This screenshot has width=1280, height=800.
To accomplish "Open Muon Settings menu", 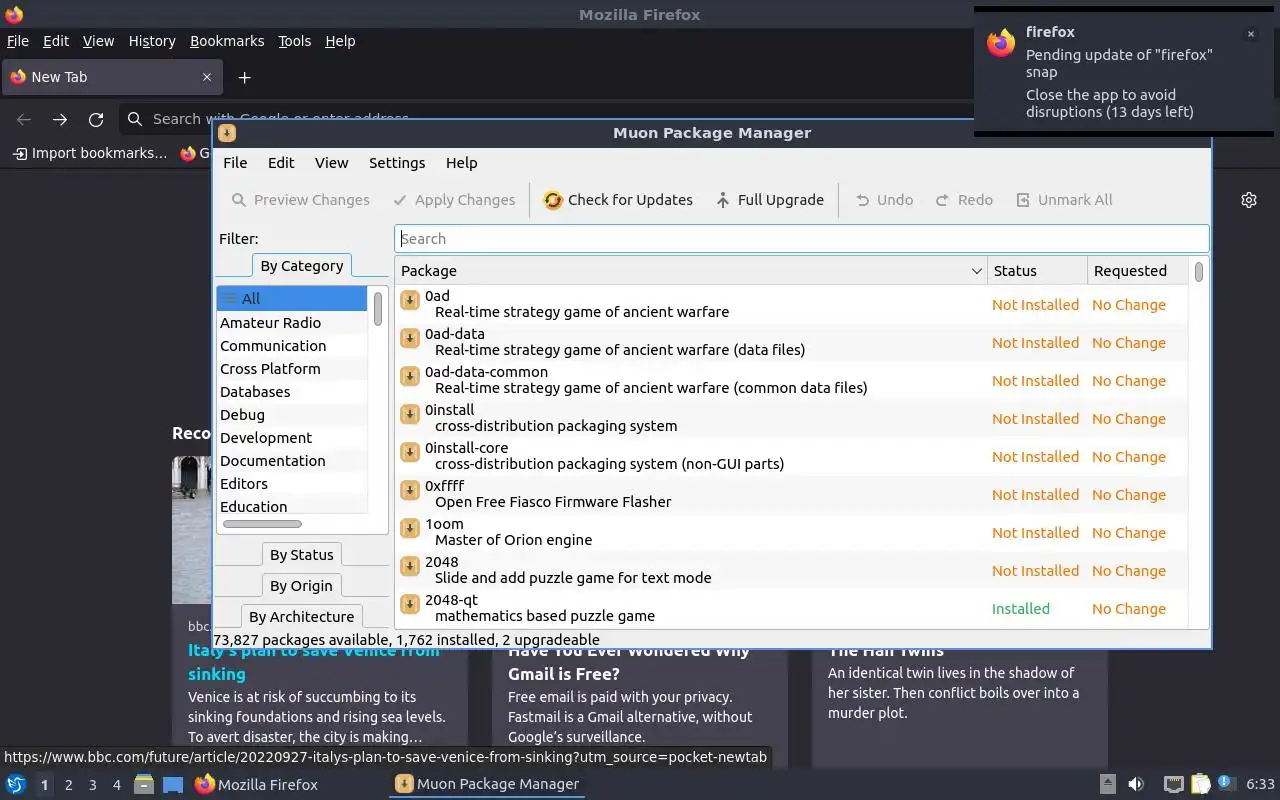I will 397,163.
